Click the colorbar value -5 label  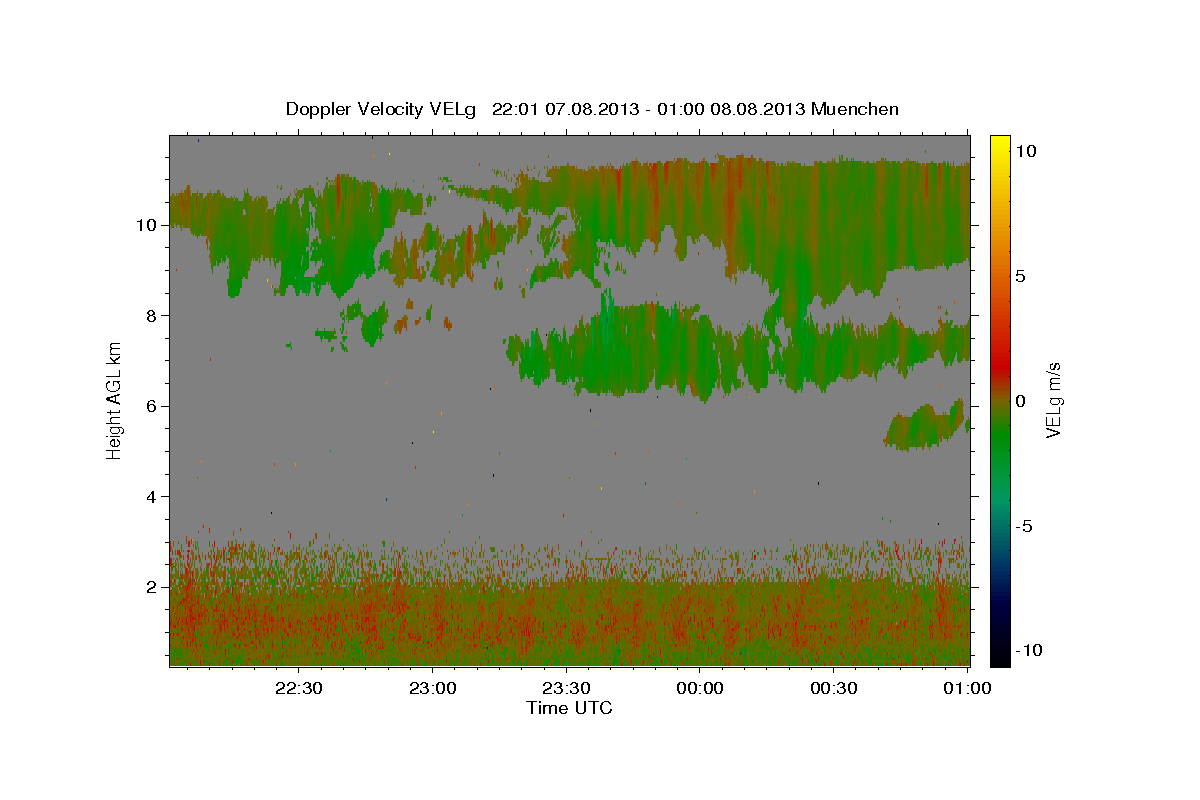click(x=1024, y=527)
